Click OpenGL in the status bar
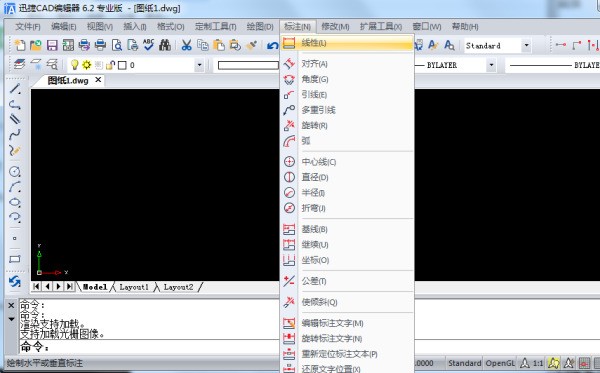 pyautogui.click(x=500, y=363)
